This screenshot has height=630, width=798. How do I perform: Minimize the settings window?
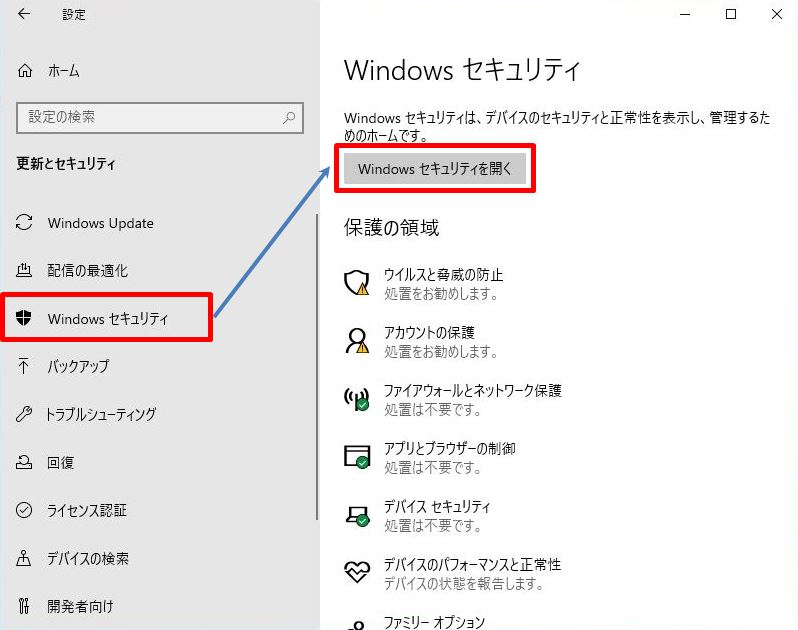point(685,14)
